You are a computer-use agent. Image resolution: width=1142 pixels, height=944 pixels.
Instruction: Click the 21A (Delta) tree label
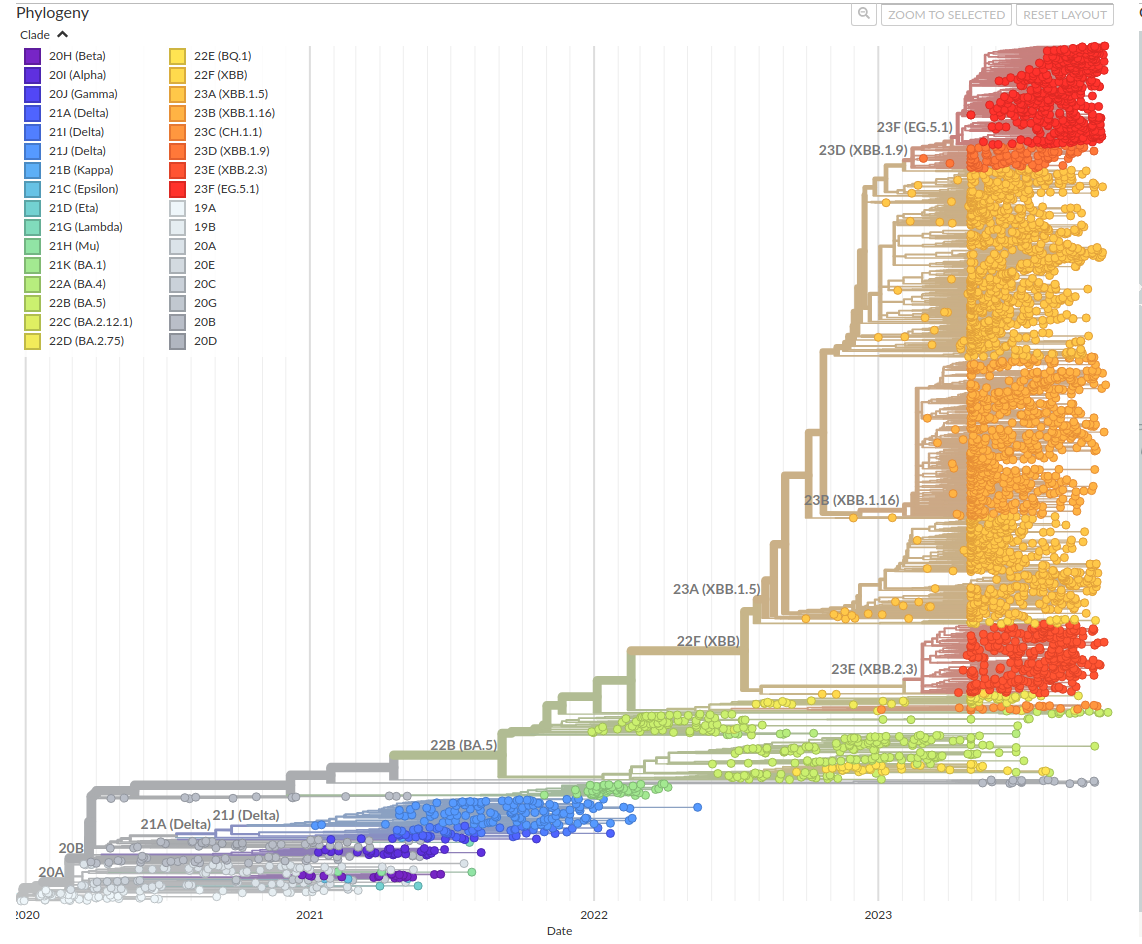point(176,824)
